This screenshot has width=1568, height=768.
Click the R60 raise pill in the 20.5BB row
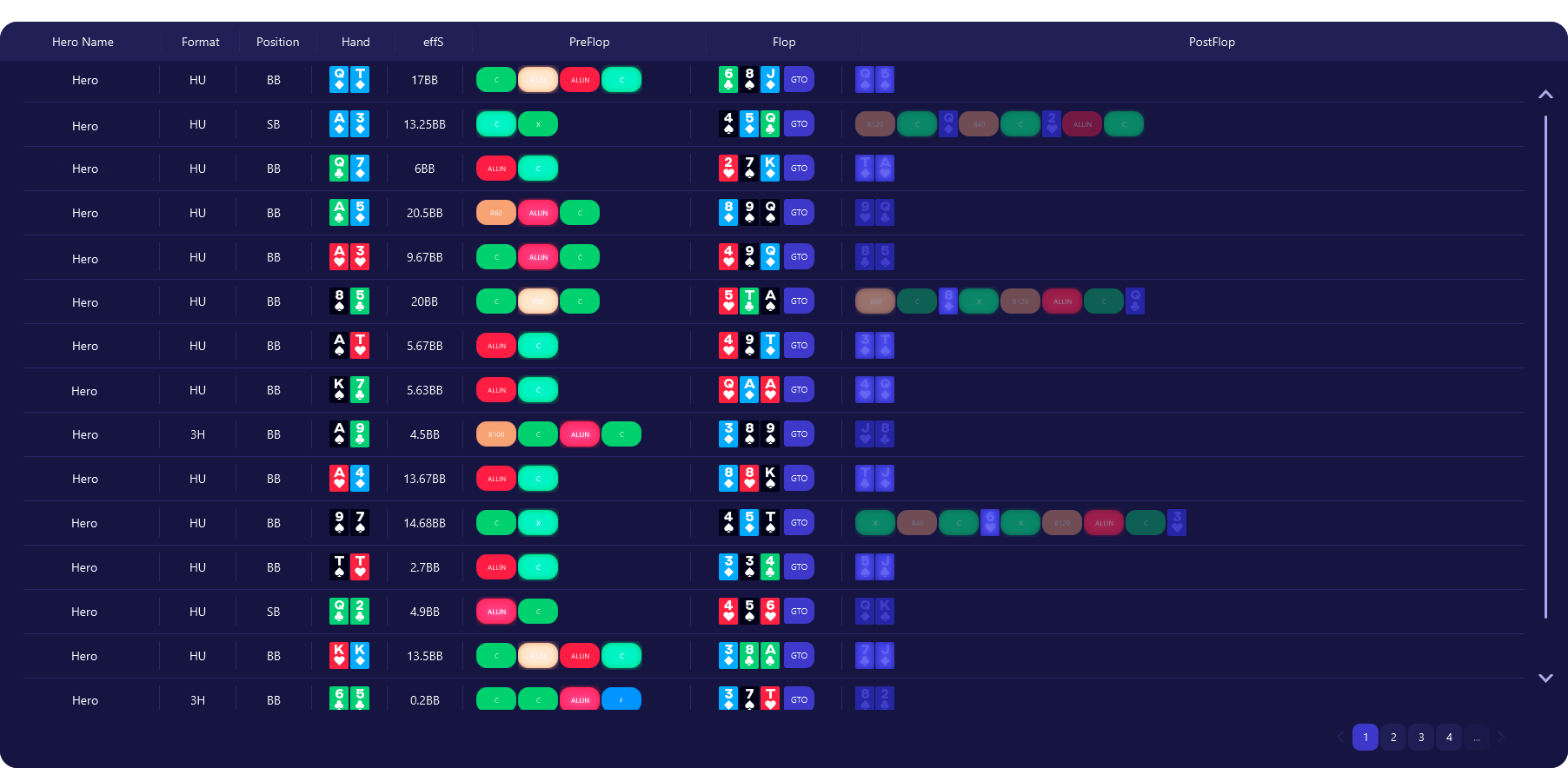pos(496,213)
